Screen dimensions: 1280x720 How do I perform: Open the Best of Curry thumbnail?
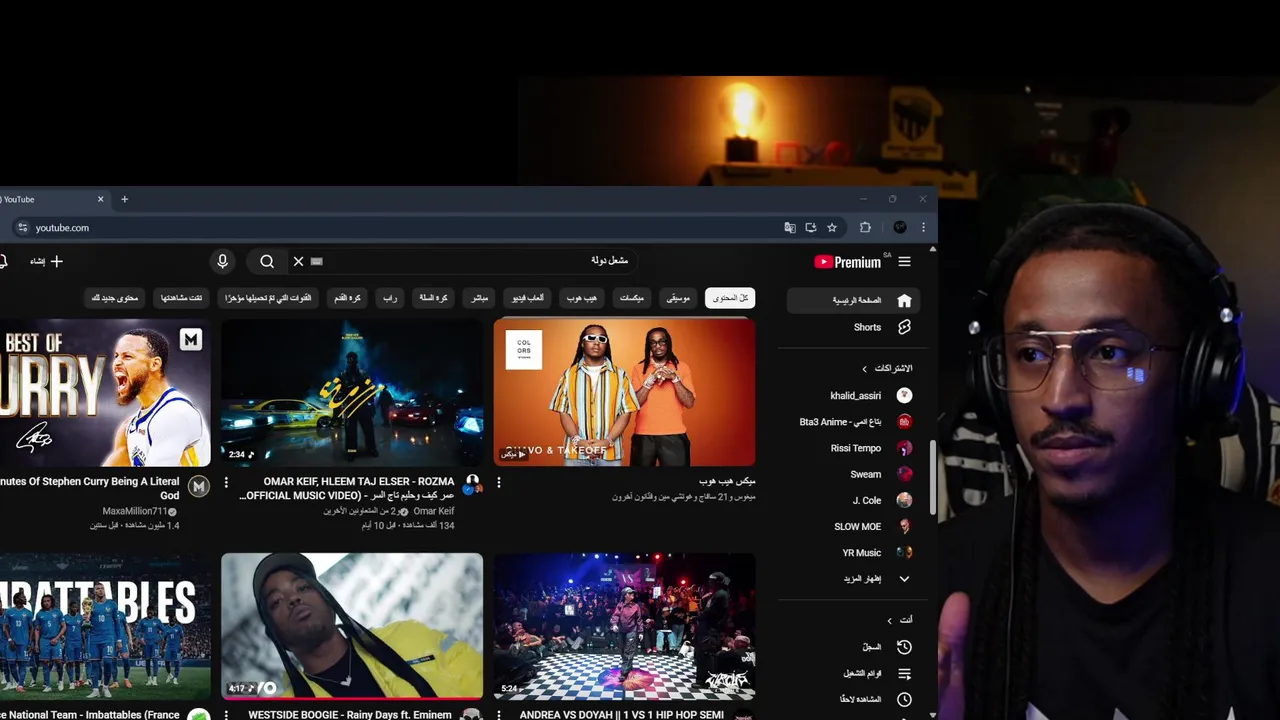[x=105, y=392]
